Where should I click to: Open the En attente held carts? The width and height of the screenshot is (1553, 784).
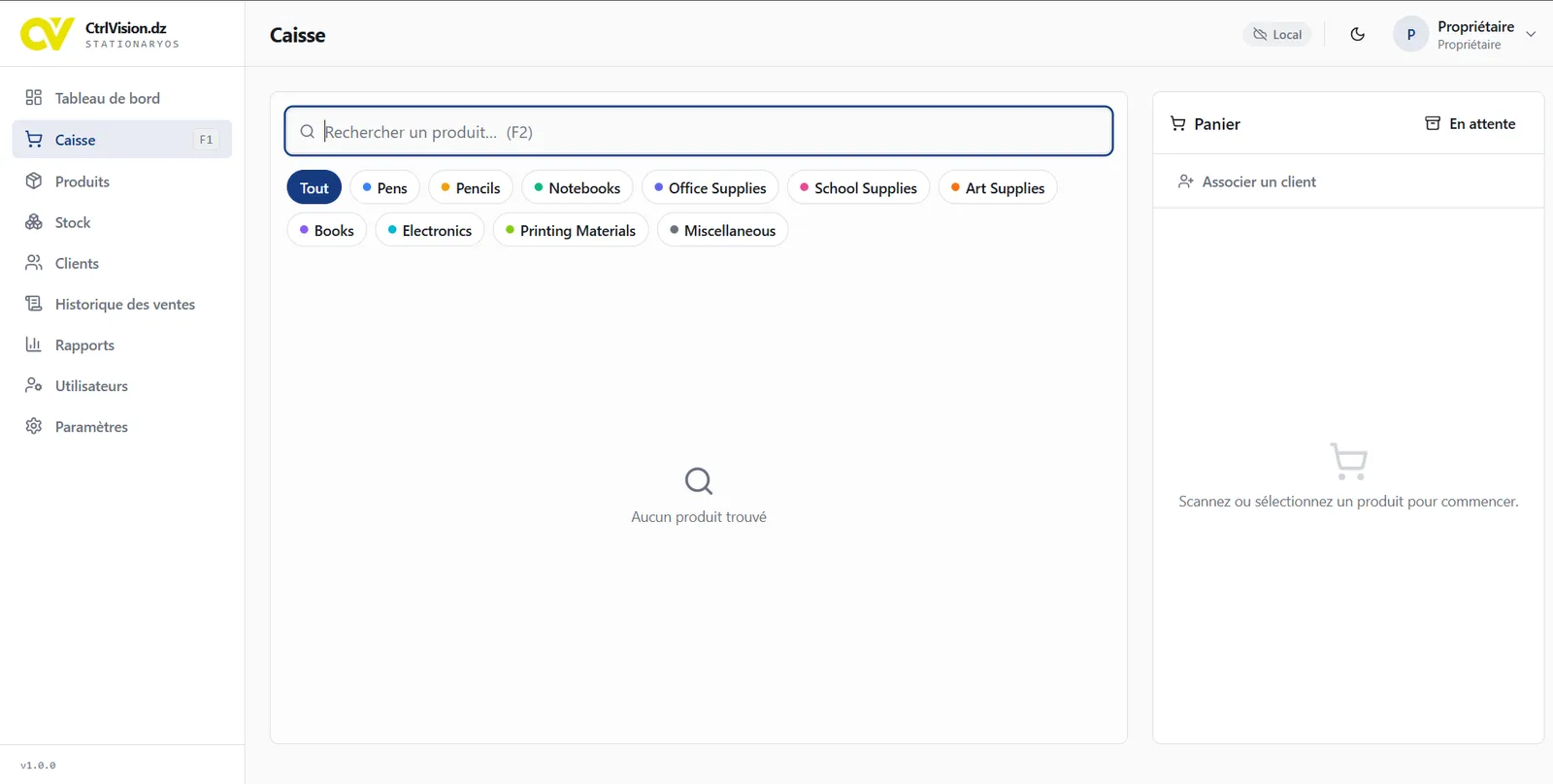(x=1470, y=123)
